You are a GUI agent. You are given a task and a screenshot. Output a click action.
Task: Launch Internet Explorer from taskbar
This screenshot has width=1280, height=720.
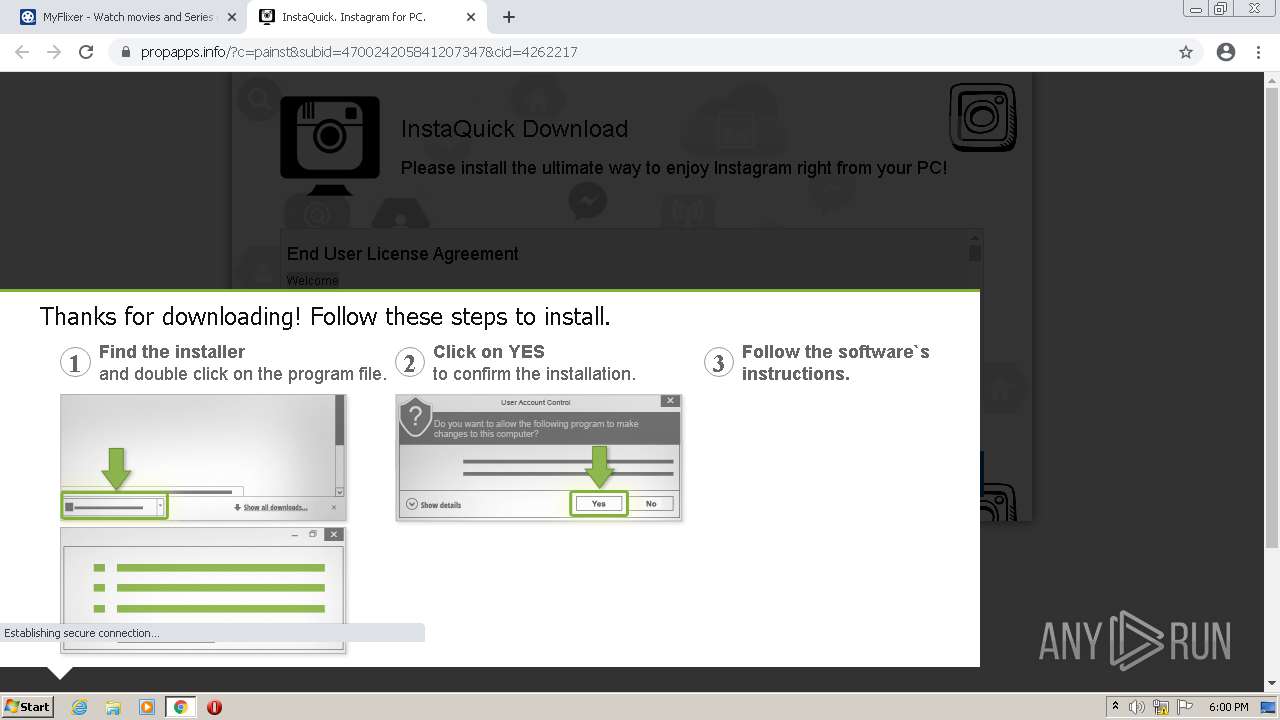tap(79, 707)
